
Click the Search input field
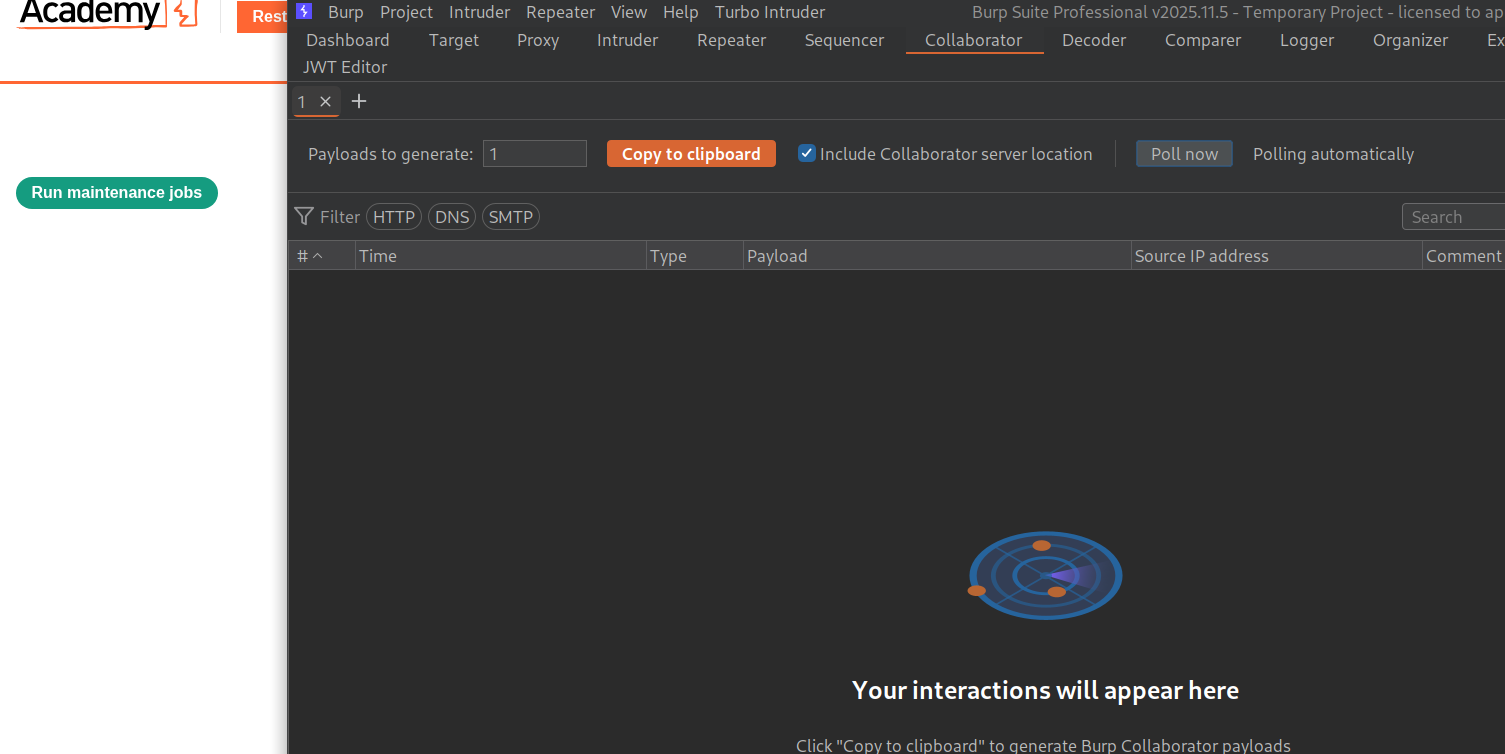click(x=1455, y=217)
